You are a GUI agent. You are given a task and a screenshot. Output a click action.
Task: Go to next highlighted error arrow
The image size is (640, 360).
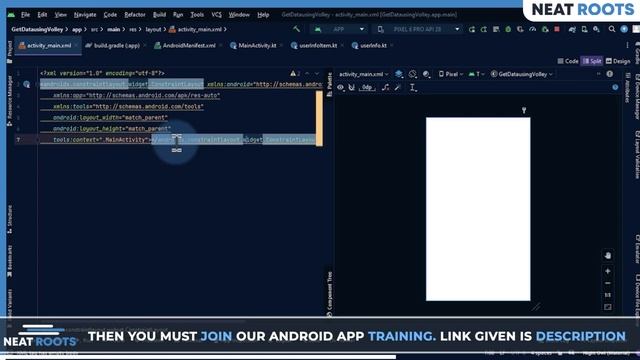pyautogui.click(x=317, y=73)
